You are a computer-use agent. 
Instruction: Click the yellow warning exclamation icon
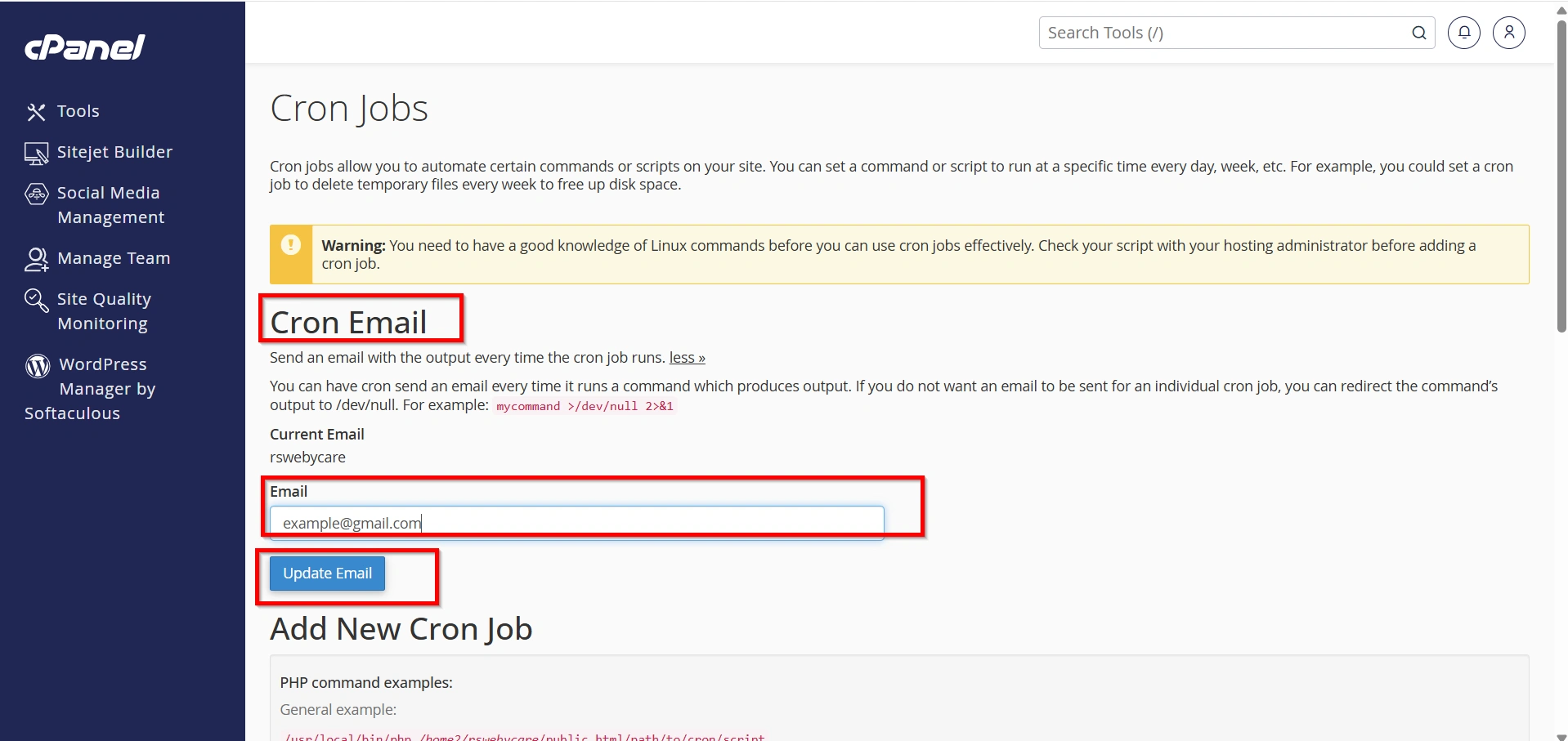(x=291, y=245)
